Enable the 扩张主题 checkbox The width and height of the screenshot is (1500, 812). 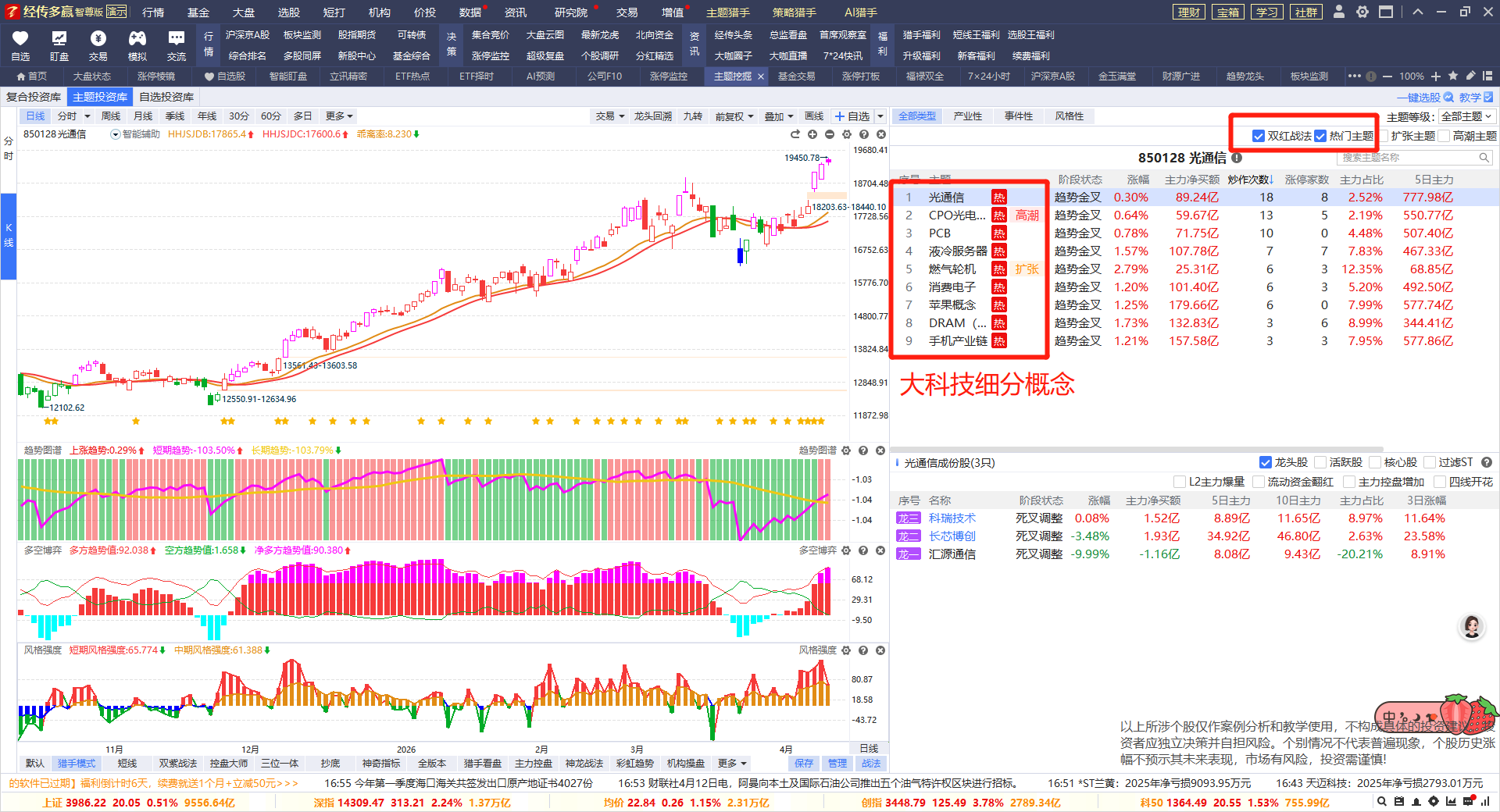click(x=1384, y=136)
